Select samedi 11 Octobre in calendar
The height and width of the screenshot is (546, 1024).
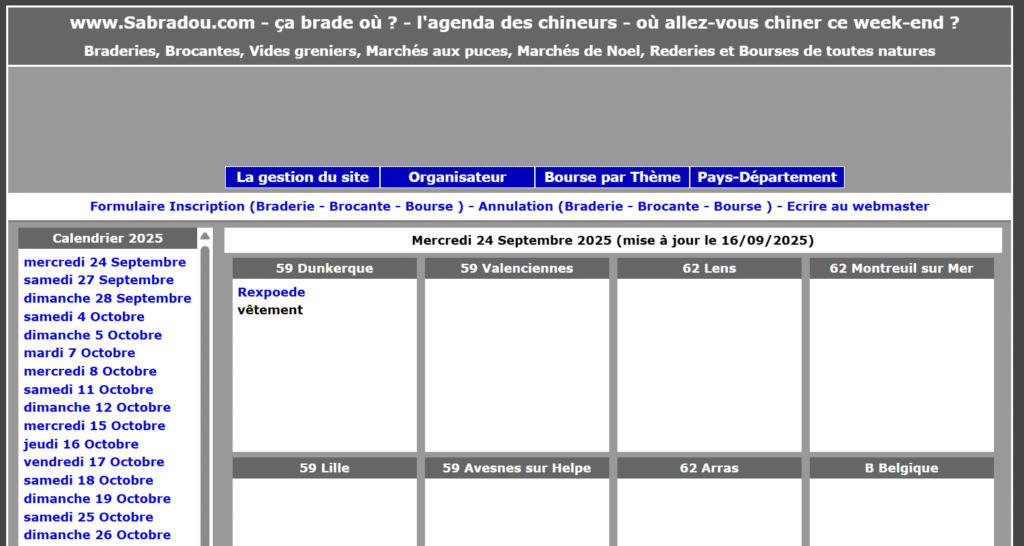[x=88, y=390]
